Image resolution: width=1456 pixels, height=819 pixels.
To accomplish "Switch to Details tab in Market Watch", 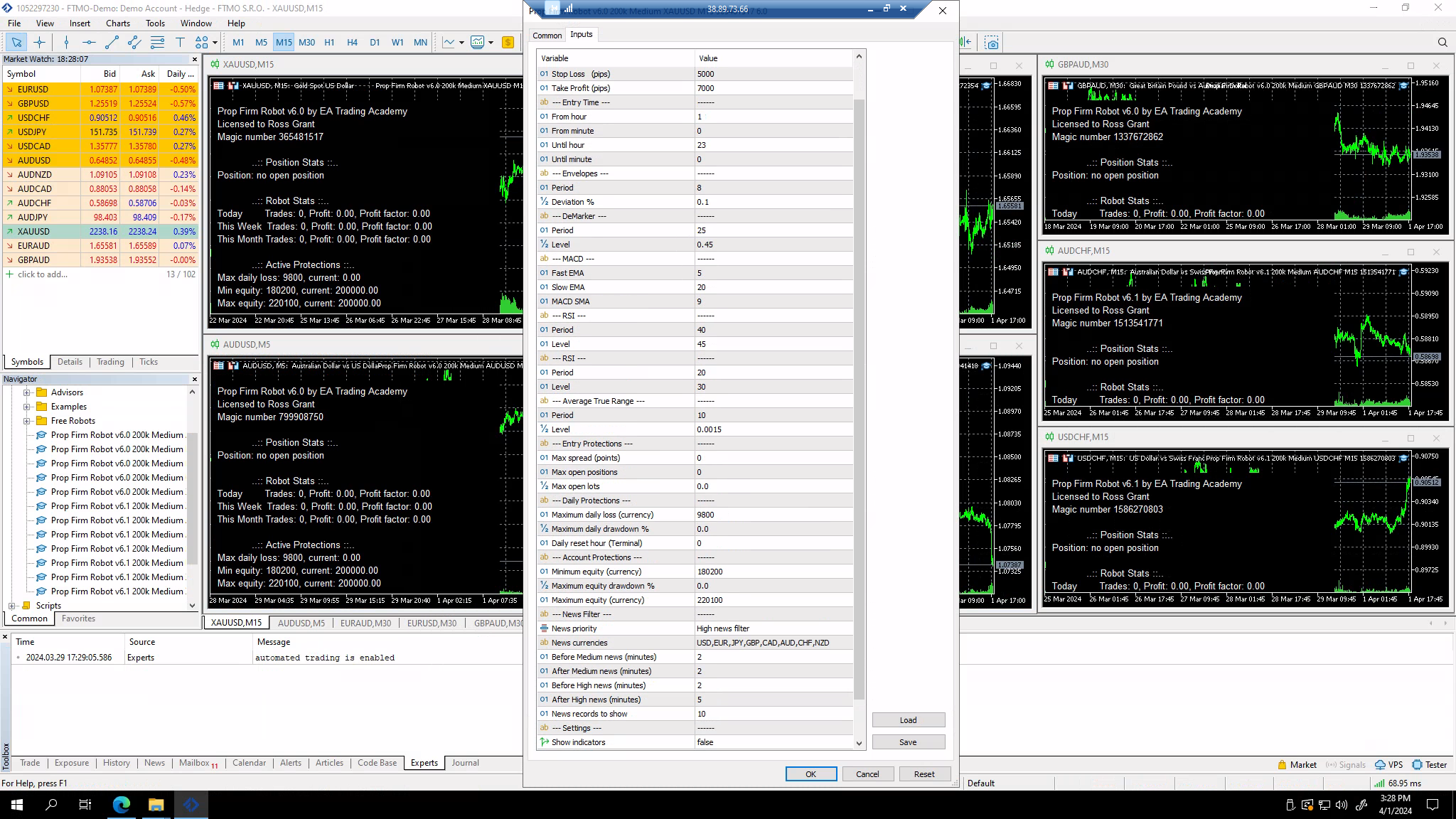I will (x=70, y=362).
